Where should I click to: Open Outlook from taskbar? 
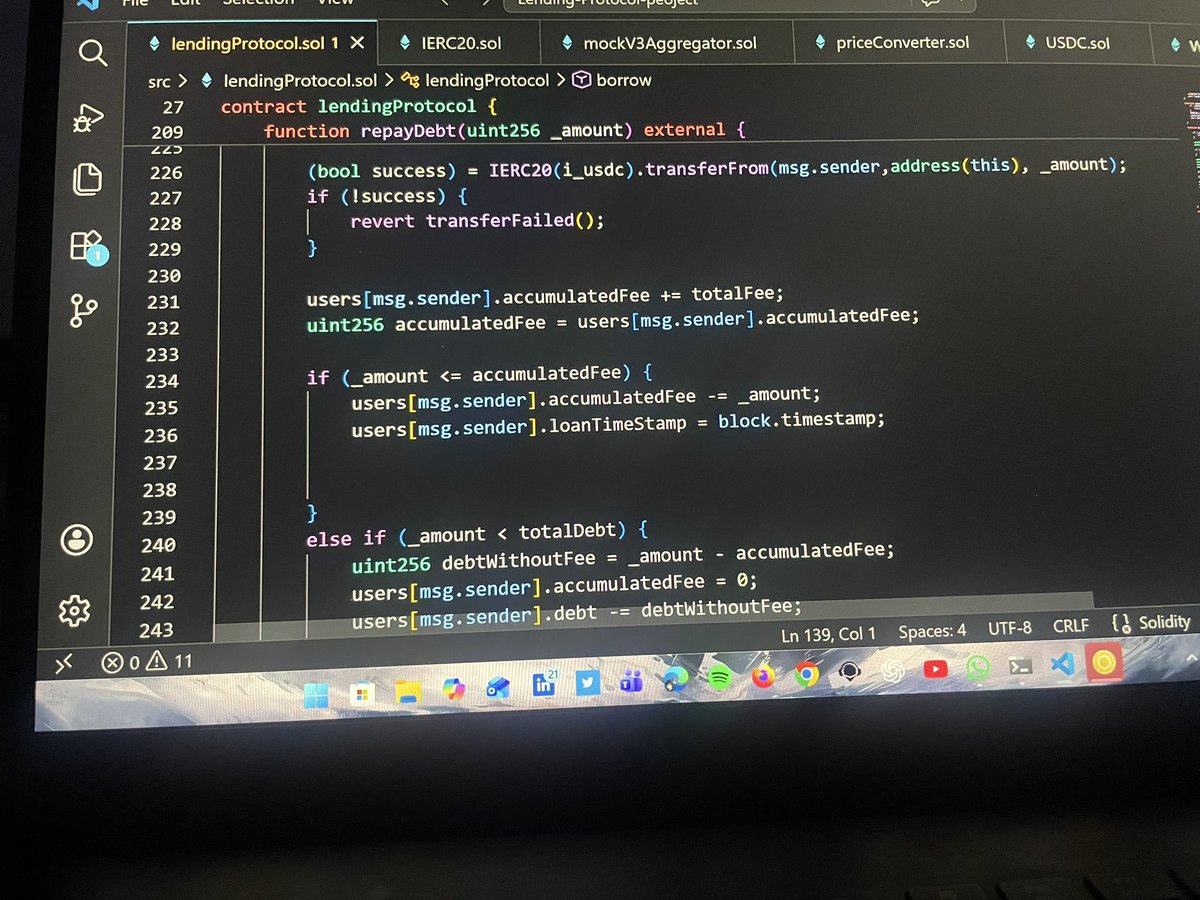pos(498,687)
